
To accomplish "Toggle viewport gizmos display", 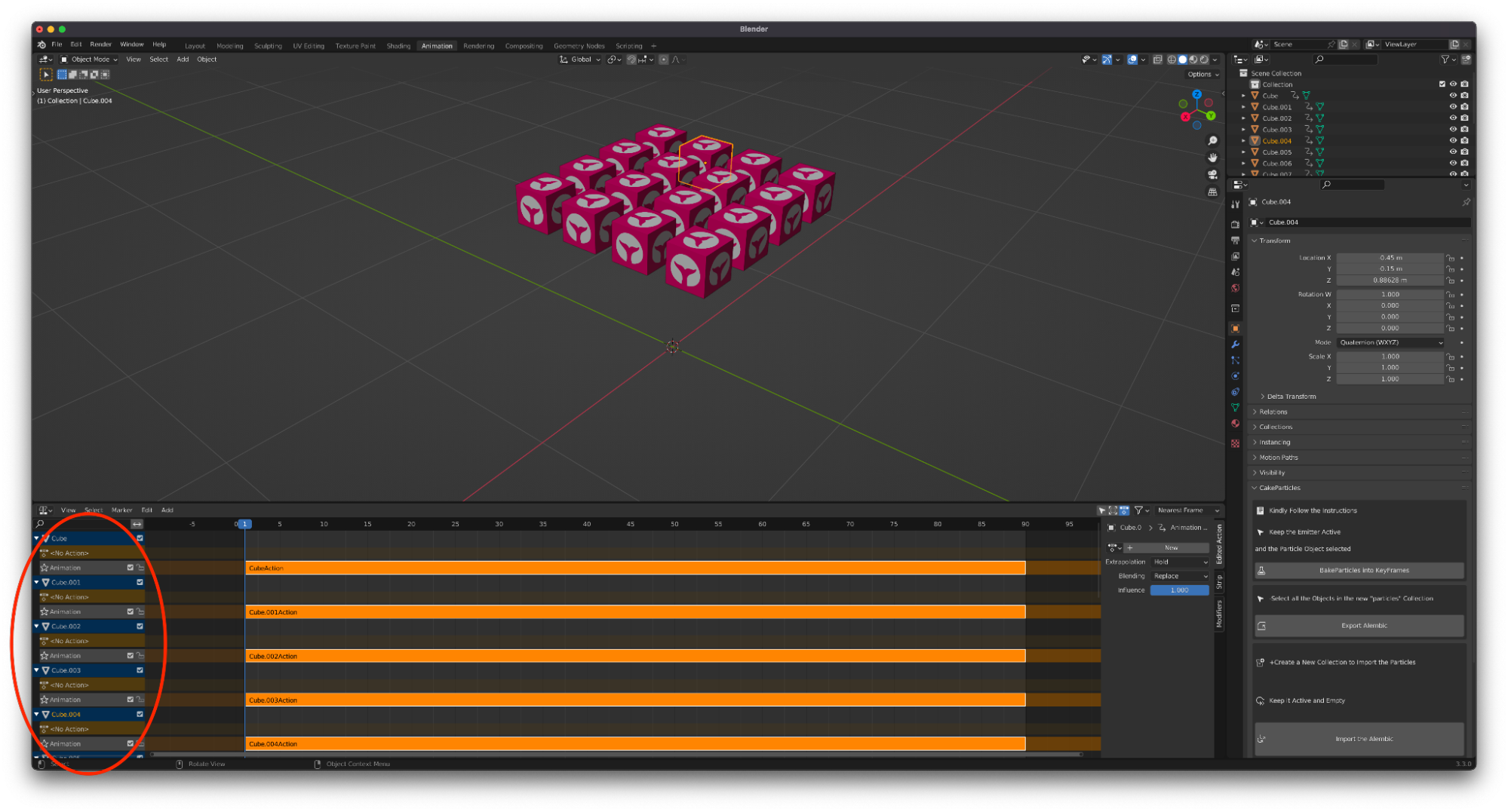I will [x=1107, y=60].
